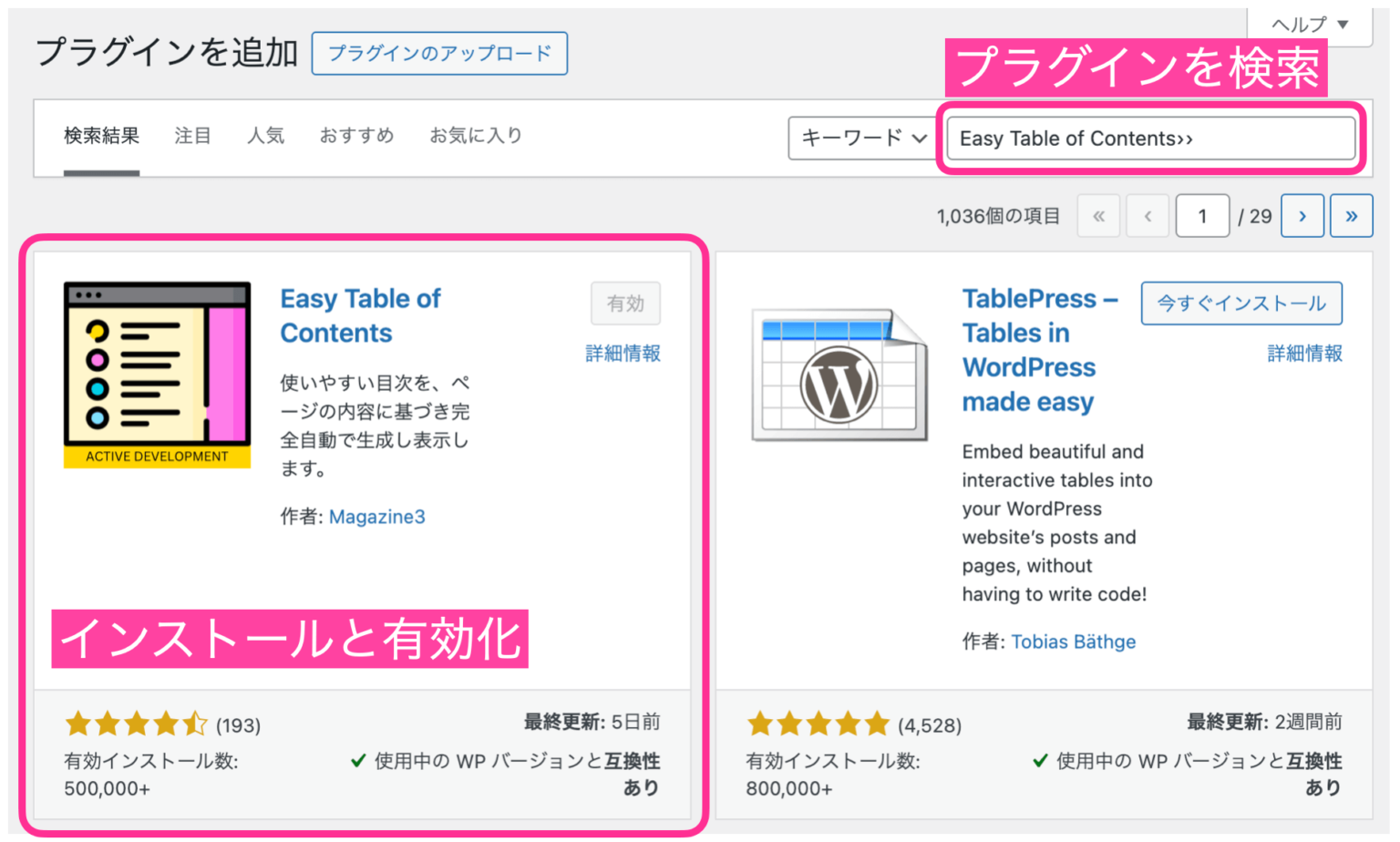Screen dimensions: 1400x842
Task: Click 今すぐインストール for TablePress
Action: (x=1241, y=303)
